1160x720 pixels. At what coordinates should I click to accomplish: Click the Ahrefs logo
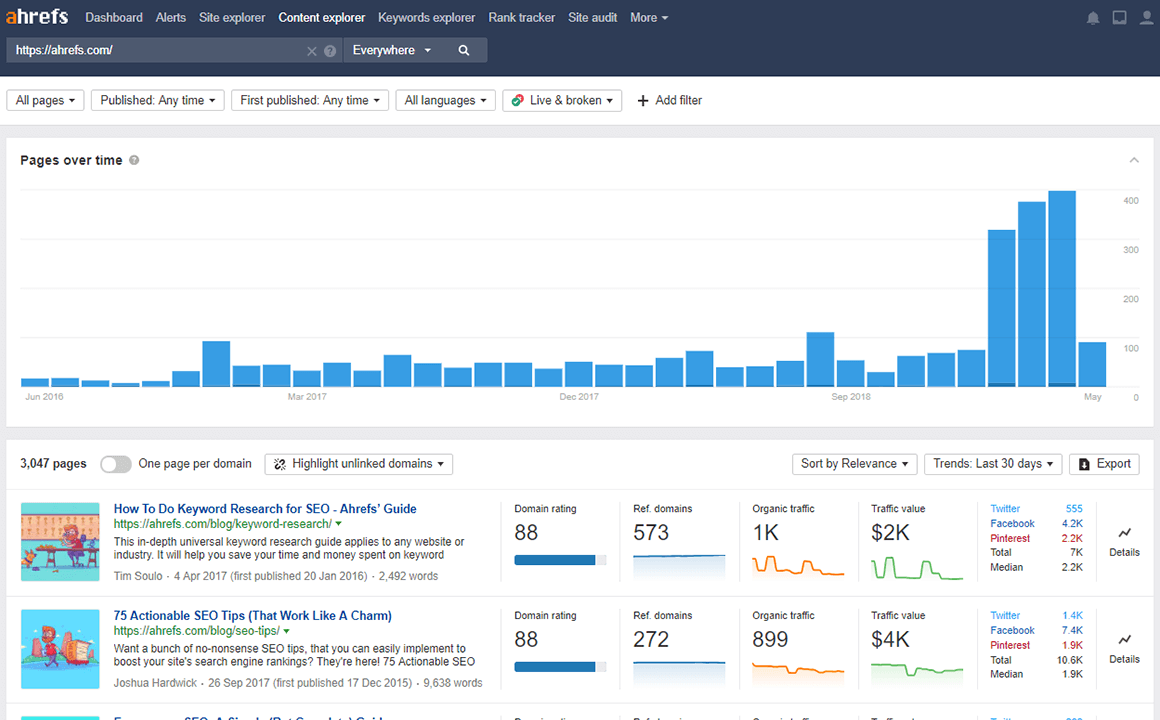tap(38, 17)
